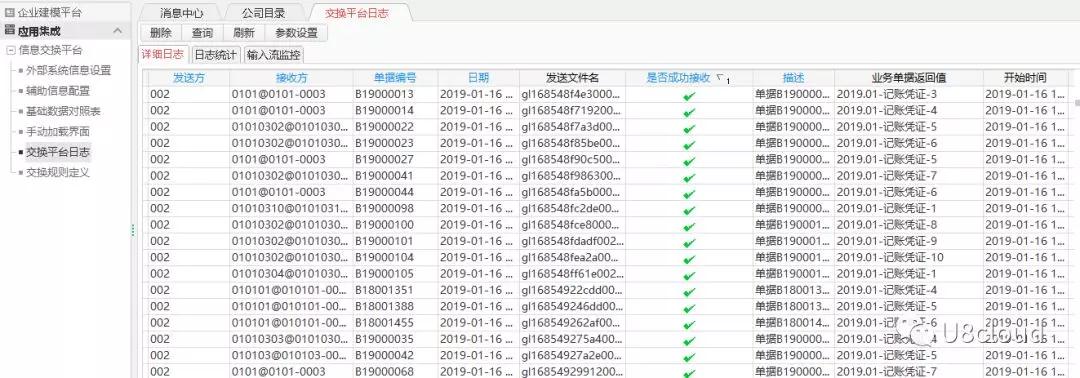Open 手动加载界面 in the tree

click(57, 132)
